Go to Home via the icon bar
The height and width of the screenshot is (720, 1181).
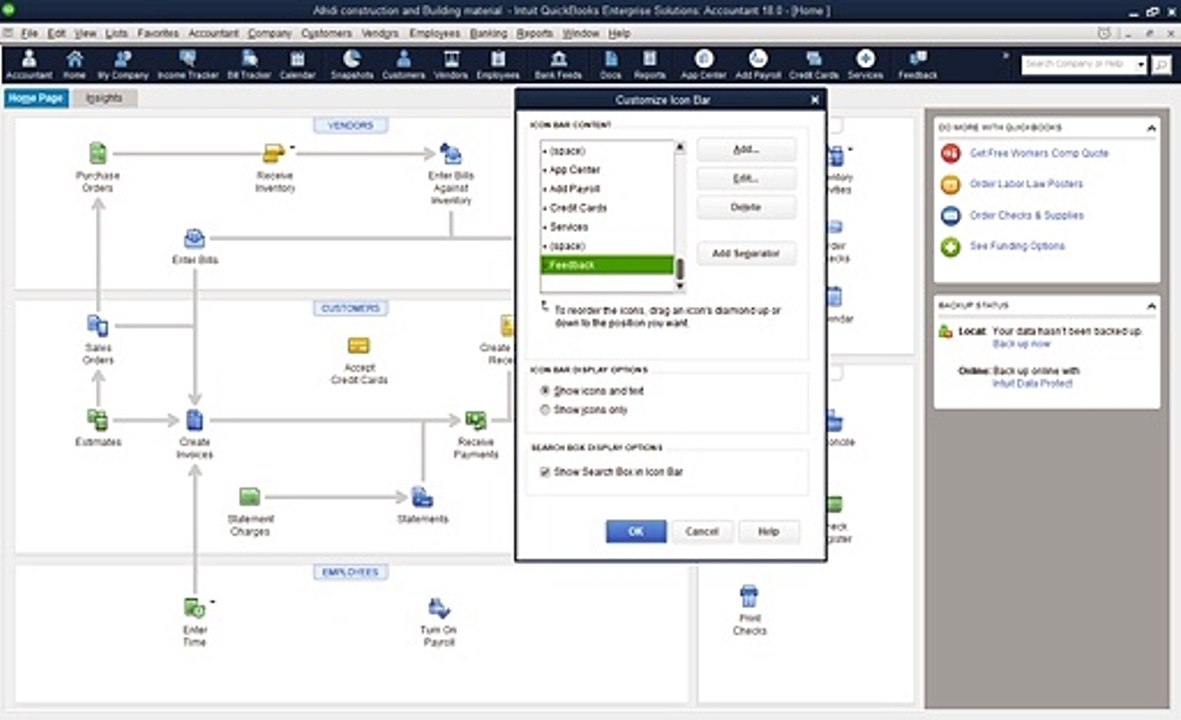(x=74, y=64)
